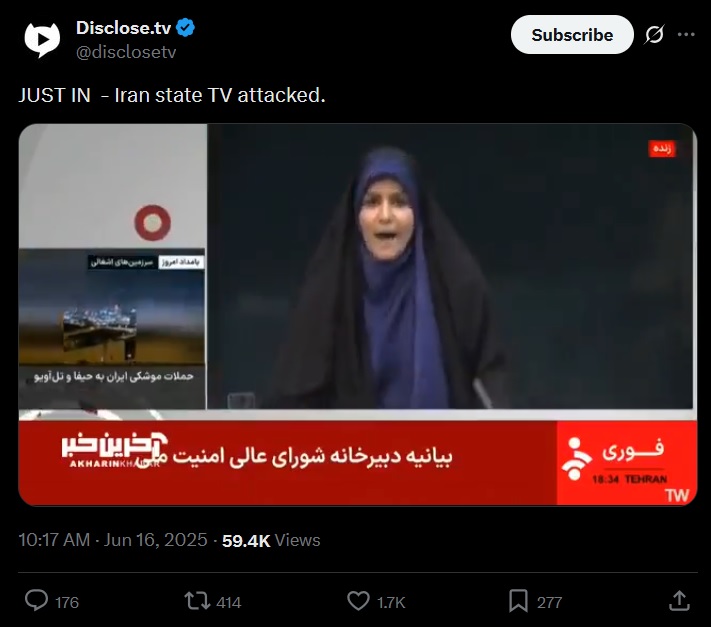This screenshot has width=711, height=627.
Task: Subscribe to Disclose.tv
Action: coord(572,35)
